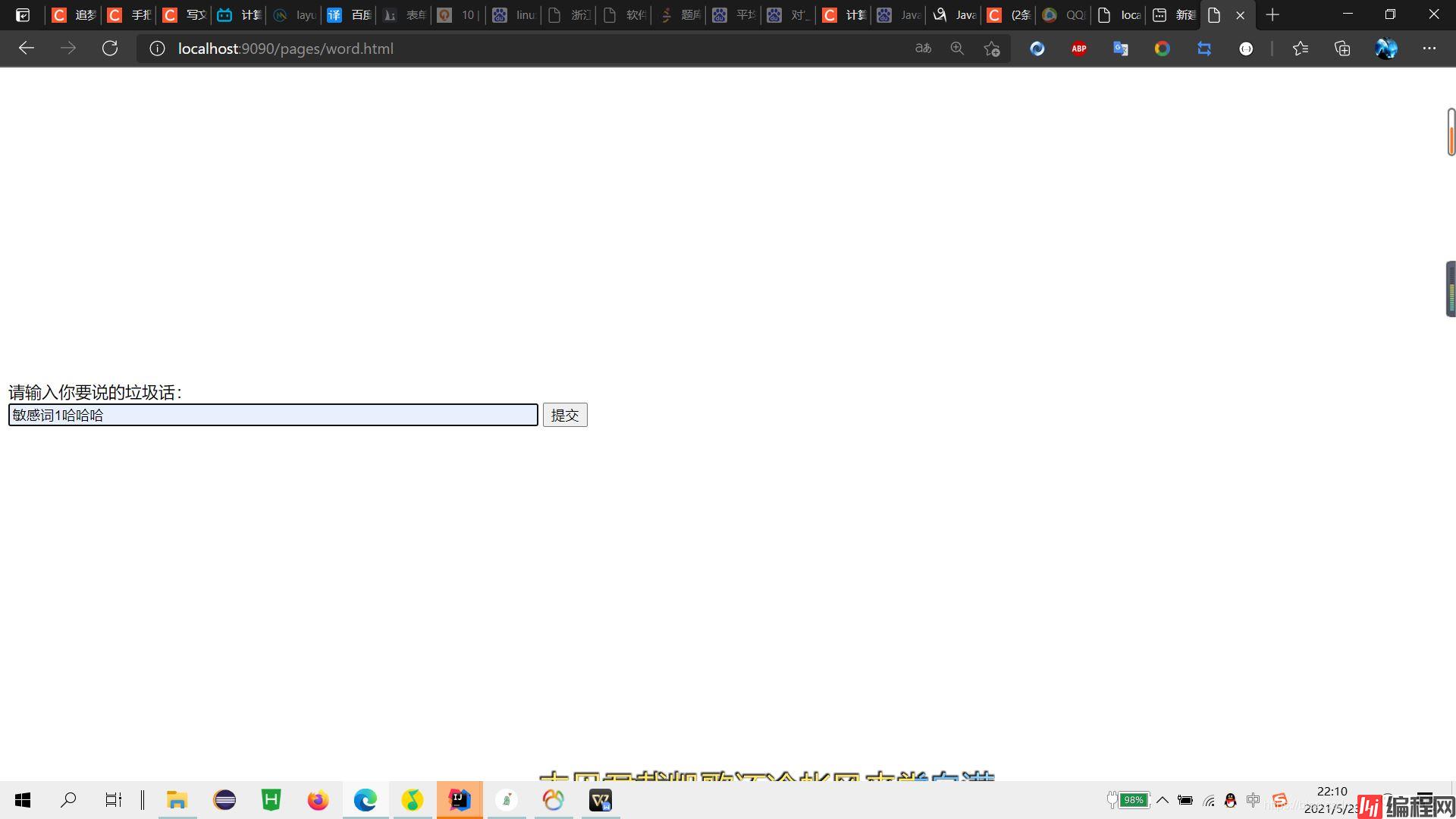Open the WPS app on the taskbar
This screenshot has height=819, width=1456.
(x=601, y=800)
